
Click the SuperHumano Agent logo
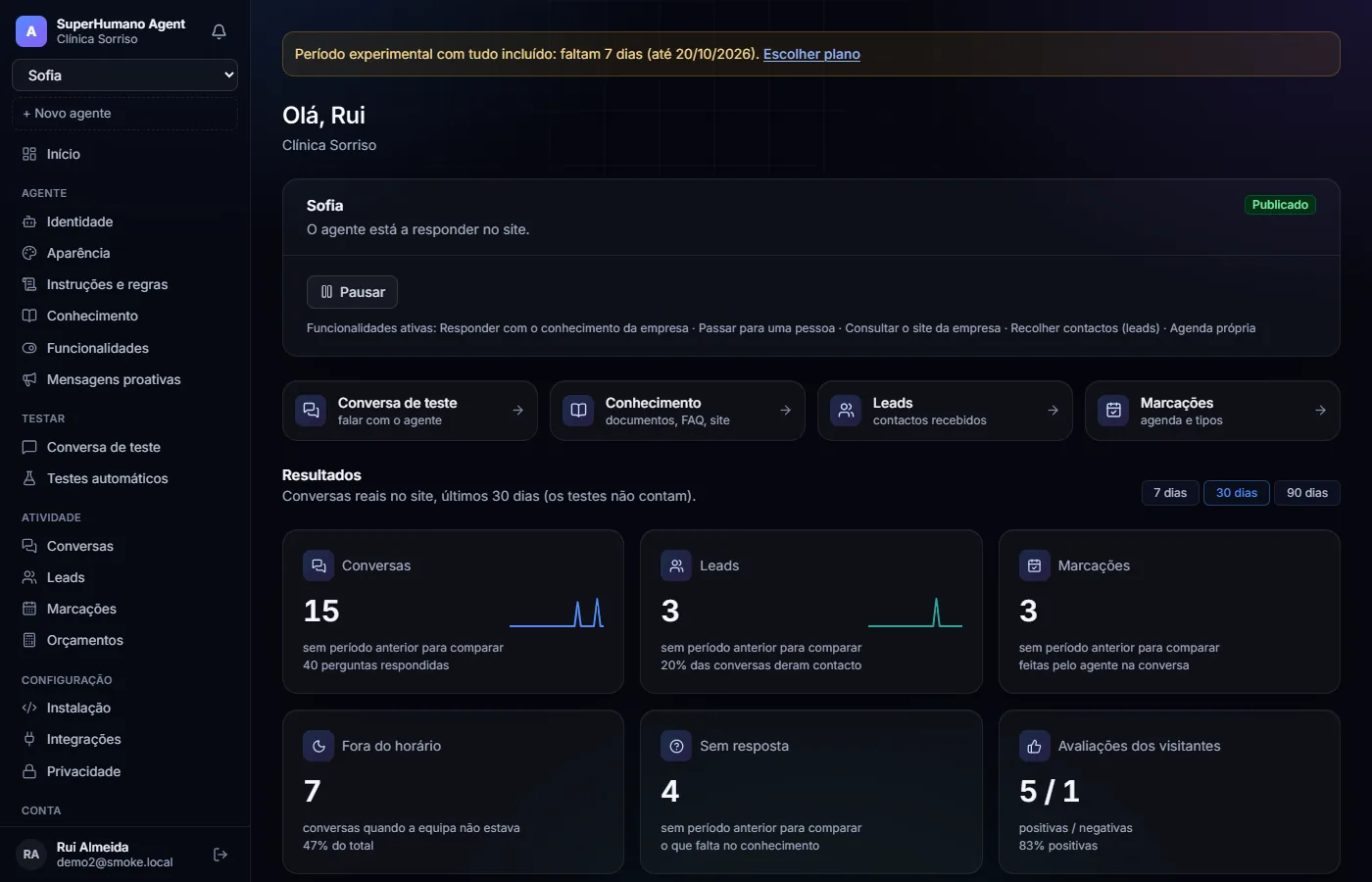pos(31,31)
